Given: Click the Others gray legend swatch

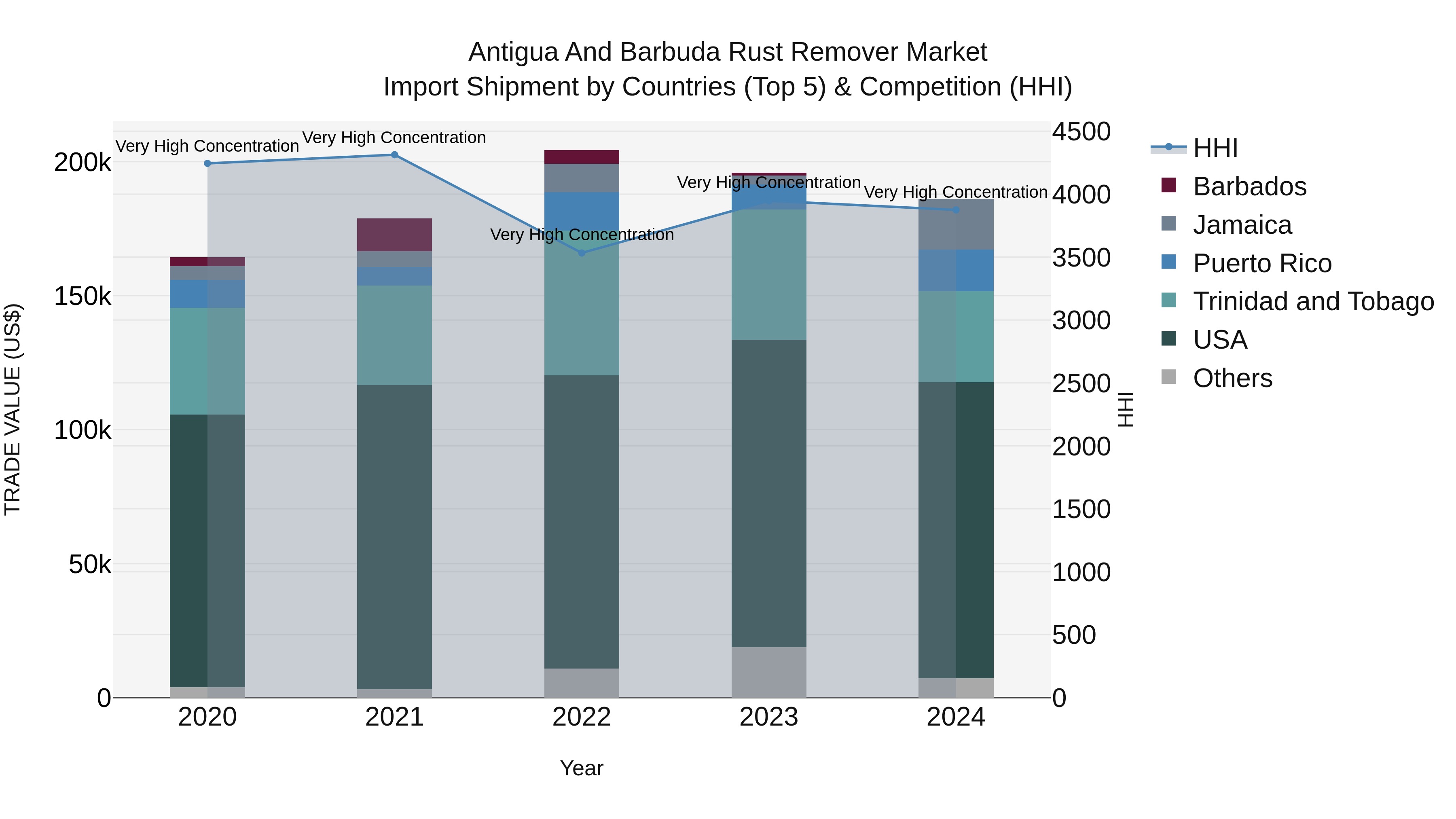Looking at the screenshot, I should 1168,378.
